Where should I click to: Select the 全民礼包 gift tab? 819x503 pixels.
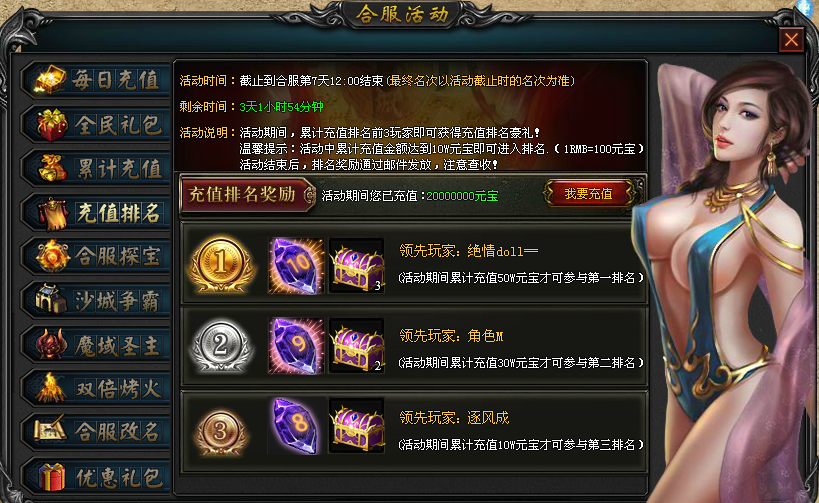97,124
